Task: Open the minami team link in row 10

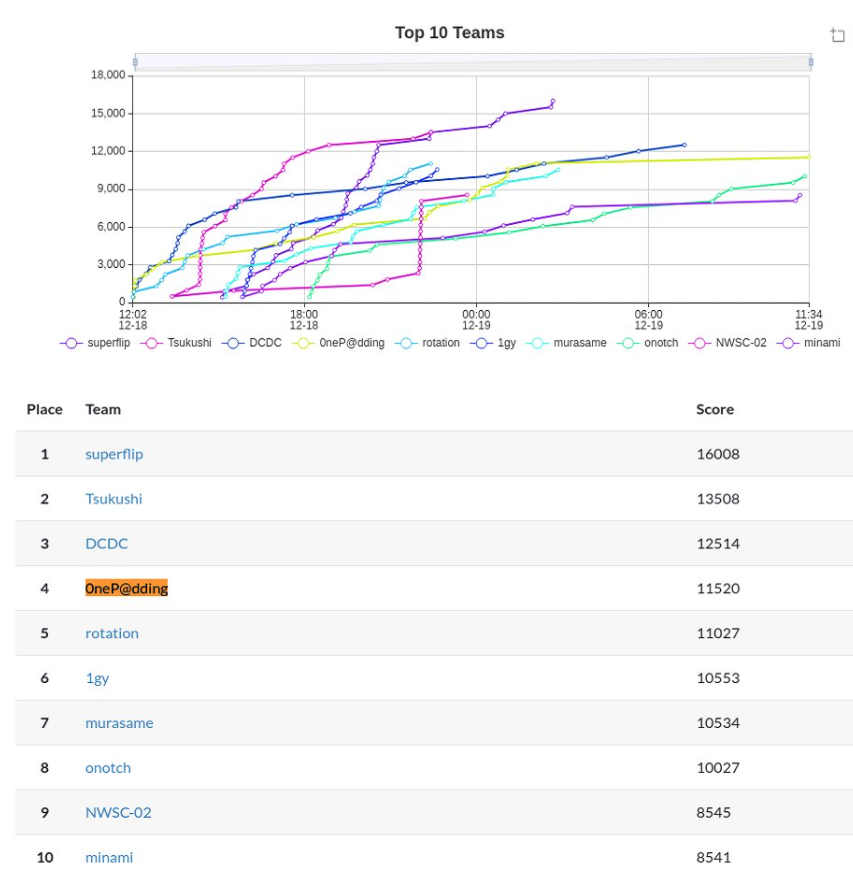Action: click(109, 857)
